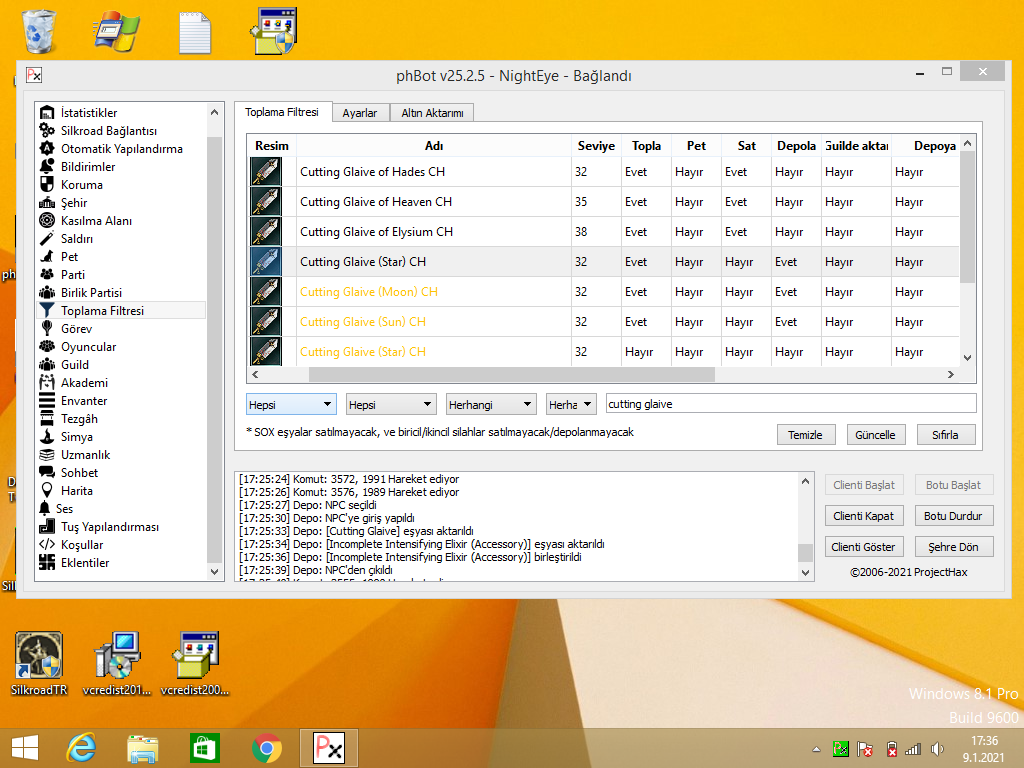This screenshot has width=1024, height=768.
Task: Select the Envanter inventory icon
Action: pos(47,401)
